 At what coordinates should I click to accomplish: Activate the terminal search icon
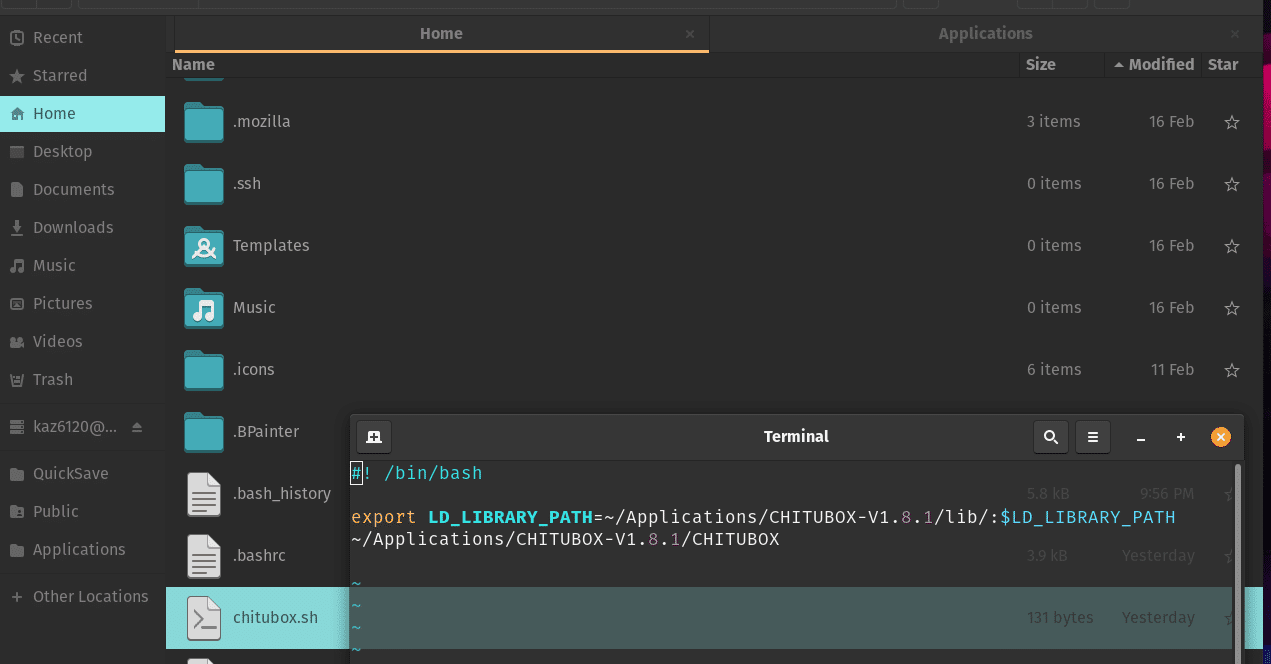pos(1050,436)
